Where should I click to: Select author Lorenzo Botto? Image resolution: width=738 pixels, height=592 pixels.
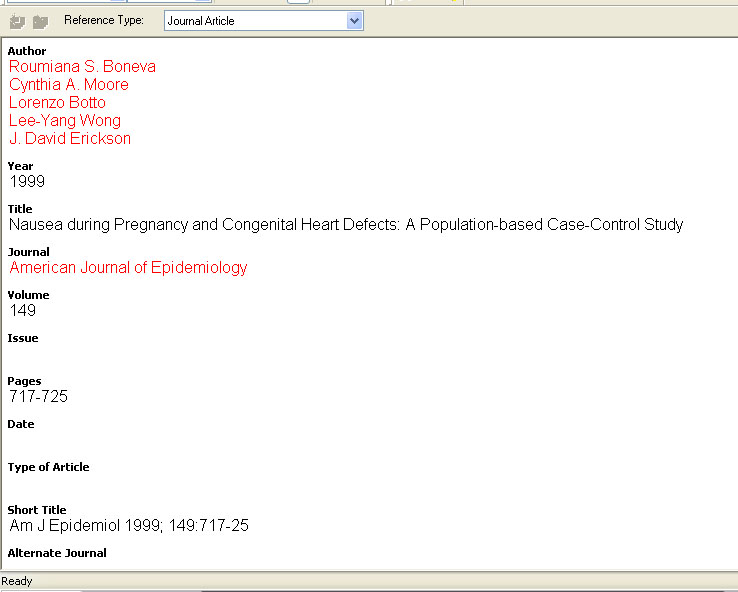point(57,103)
